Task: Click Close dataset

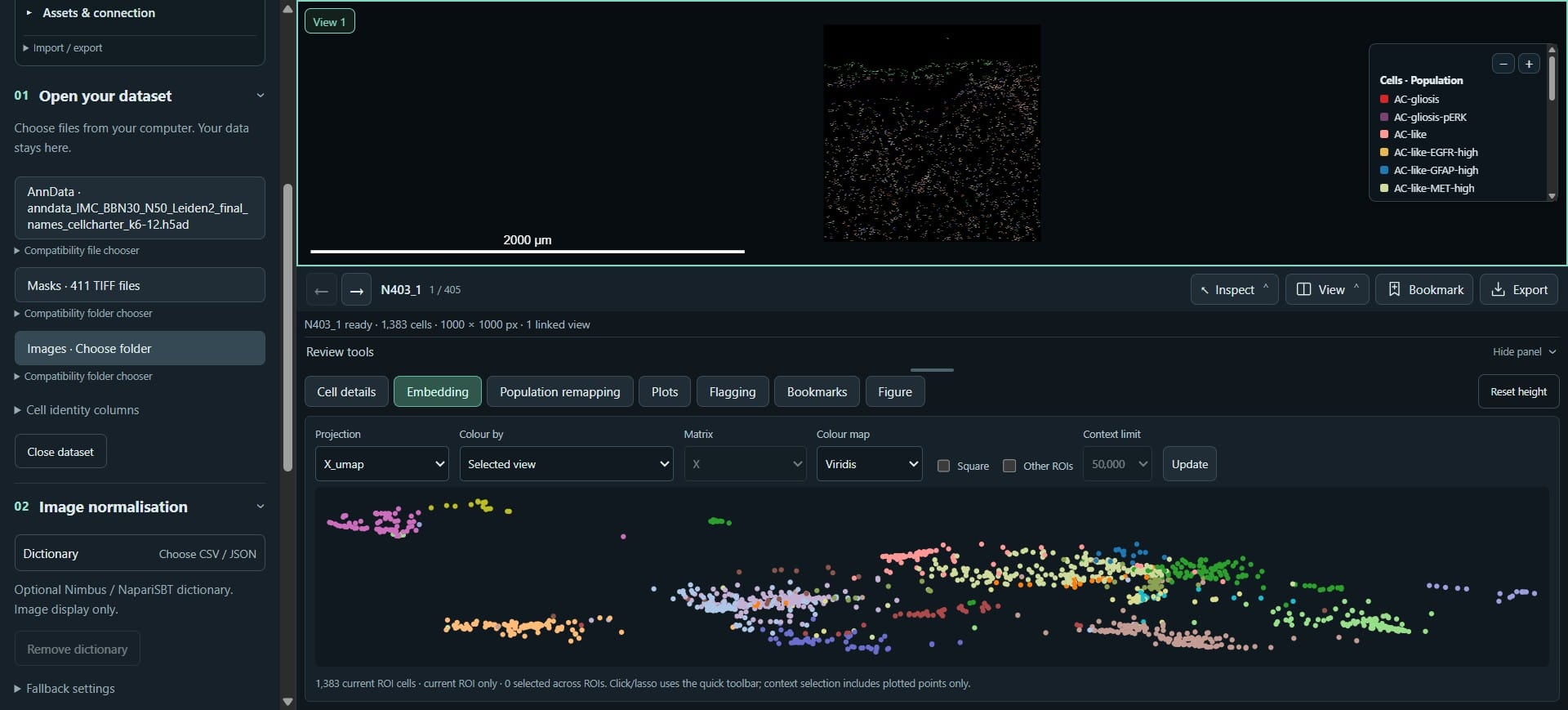Action: (60, 452)
